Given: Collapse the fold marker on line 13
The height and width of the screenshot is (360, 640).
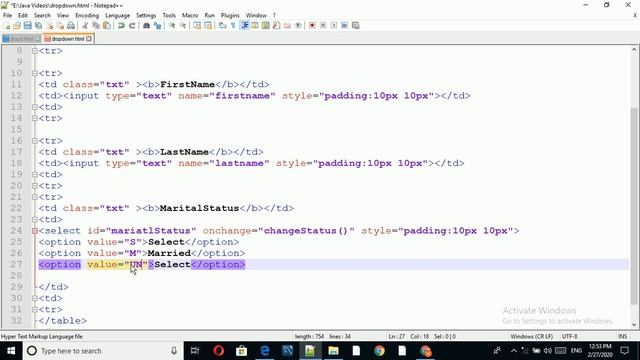Looking at the screenshot, I should tap(35, 107).
